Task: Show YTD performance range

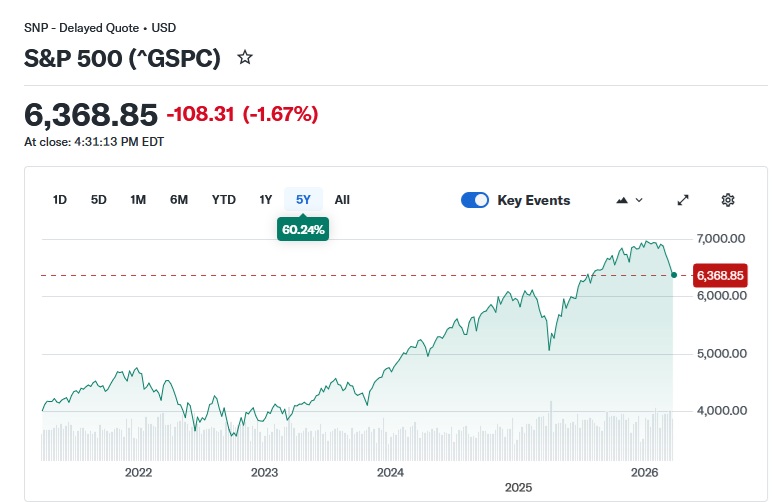Action: point(224,200)
